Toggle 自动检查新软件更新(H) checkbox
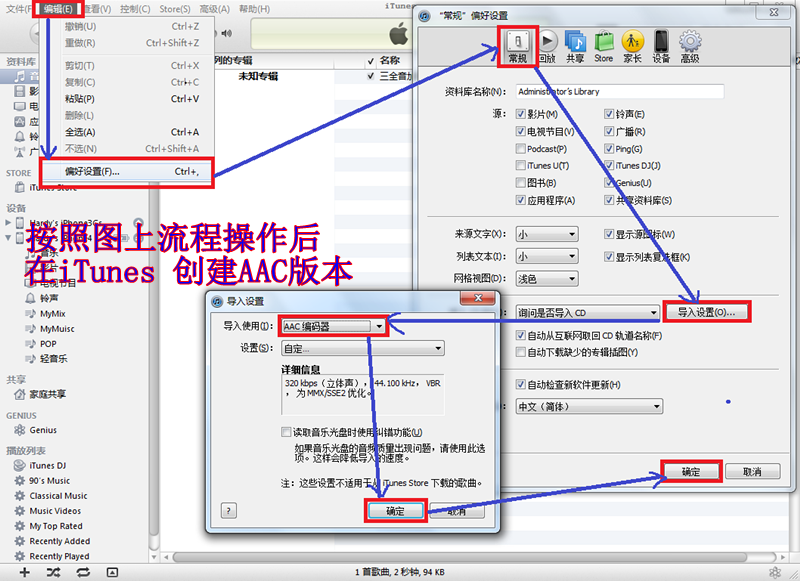Image resolution: width=800 pixels, height=581 pixels. point(520,385)
